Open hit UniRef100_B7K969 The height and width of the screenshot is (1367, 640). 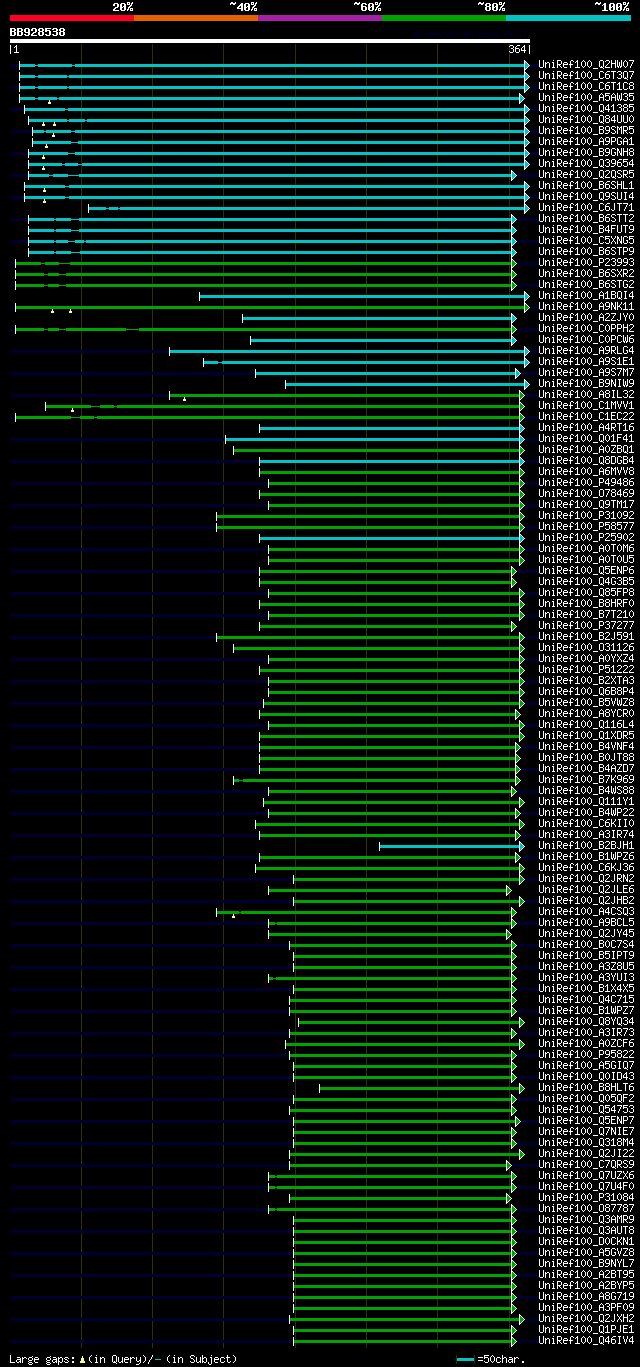(x=586, y=779)
